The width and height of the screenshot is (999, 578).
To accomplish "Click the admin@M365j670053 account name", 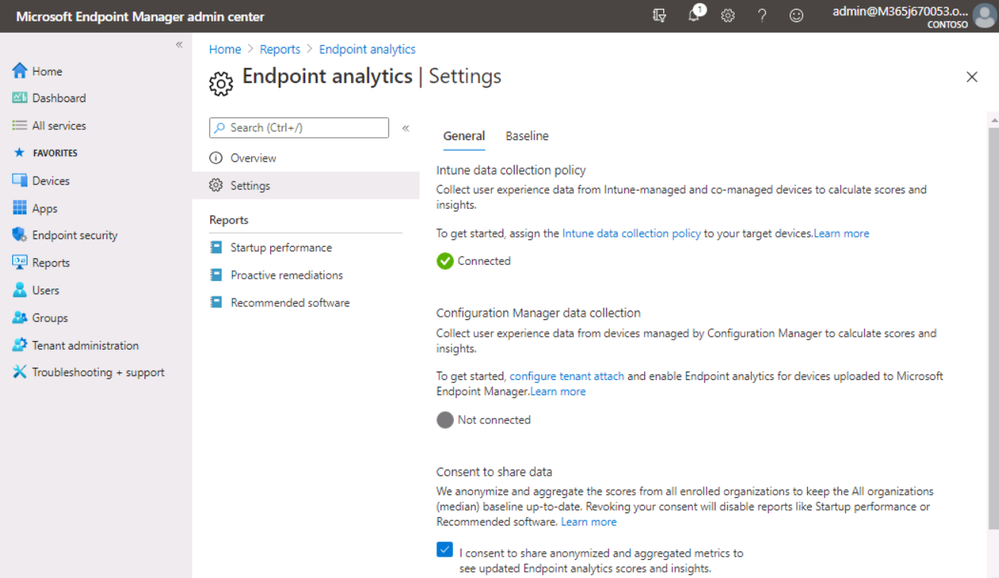I will (x=900, y=11).
